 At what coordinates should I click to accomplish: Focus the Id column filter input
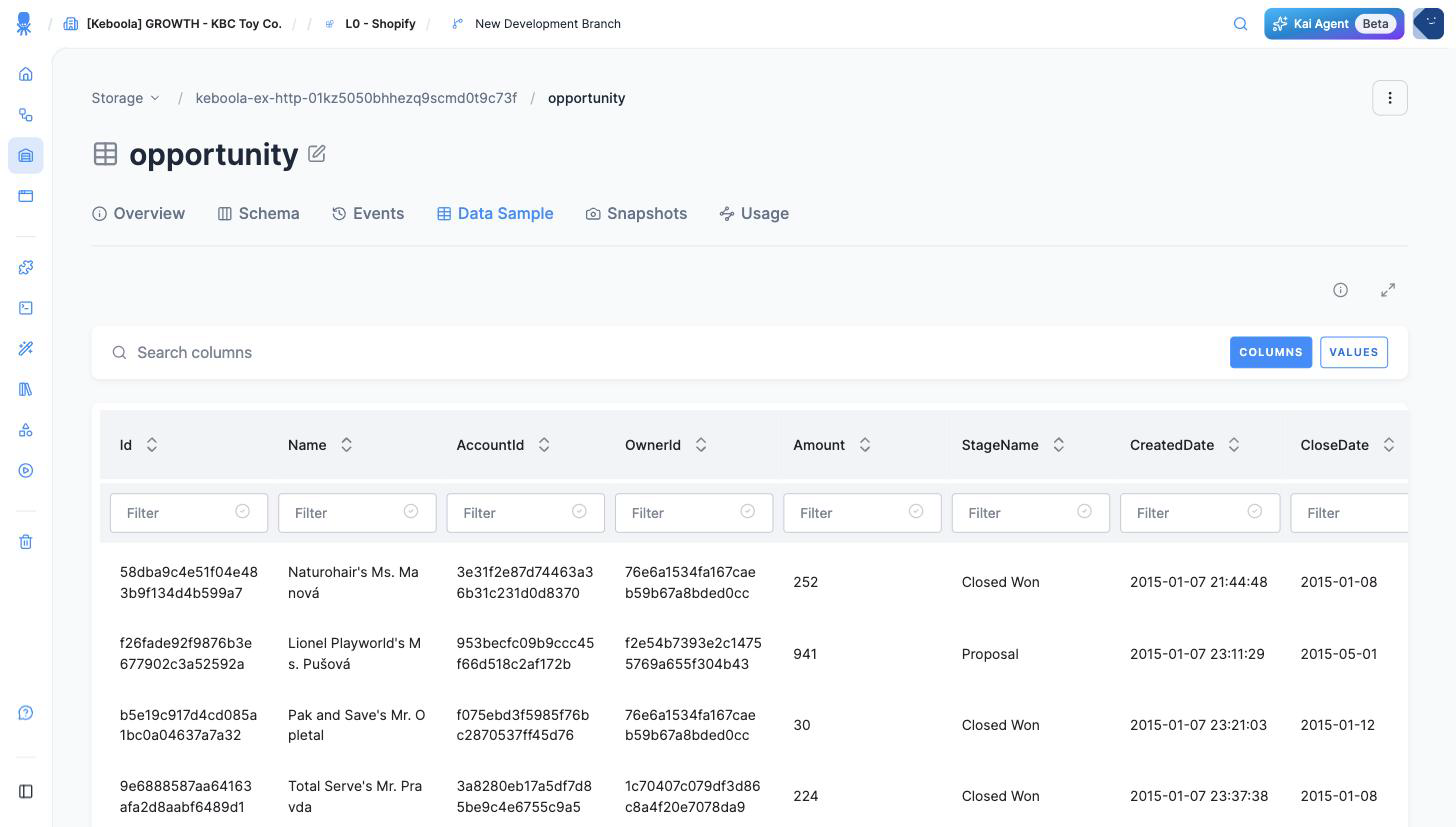pos(189,513)
